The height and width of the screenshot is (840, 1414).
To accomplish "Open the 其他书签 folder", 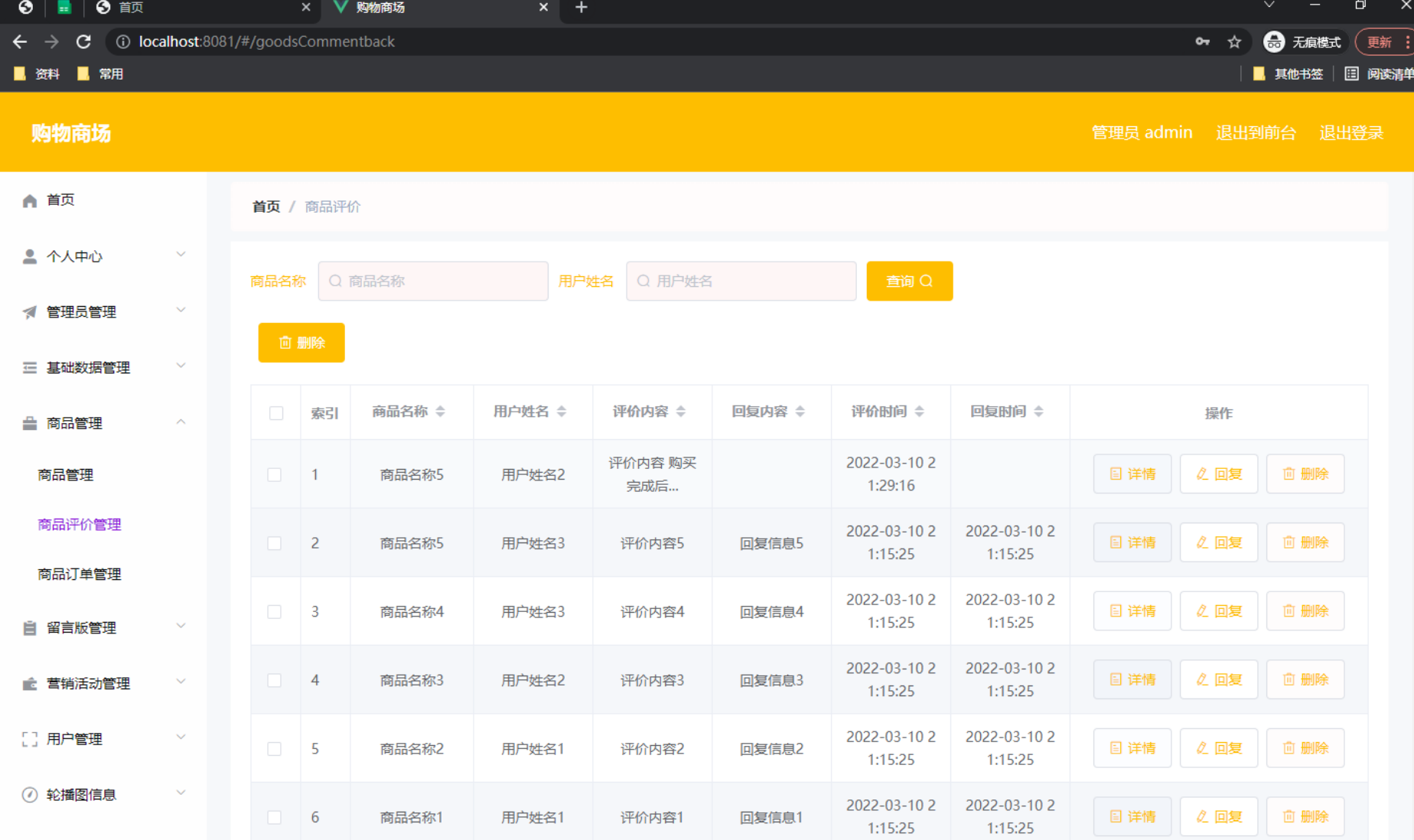I will coord(1288,74).
